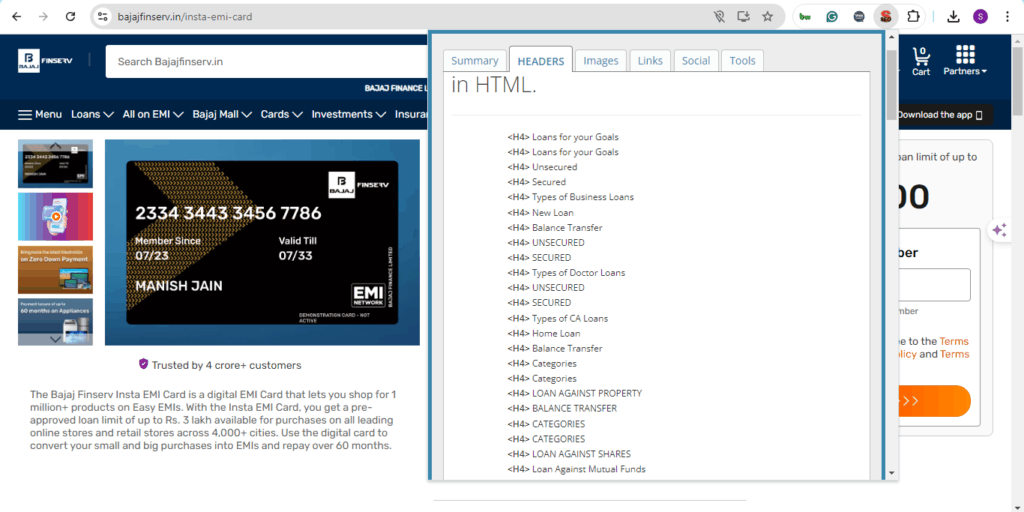Click the page scrollbar up arrow
The height and width of the screenshot is (512, 1024).
click(x=1017, y=40)
